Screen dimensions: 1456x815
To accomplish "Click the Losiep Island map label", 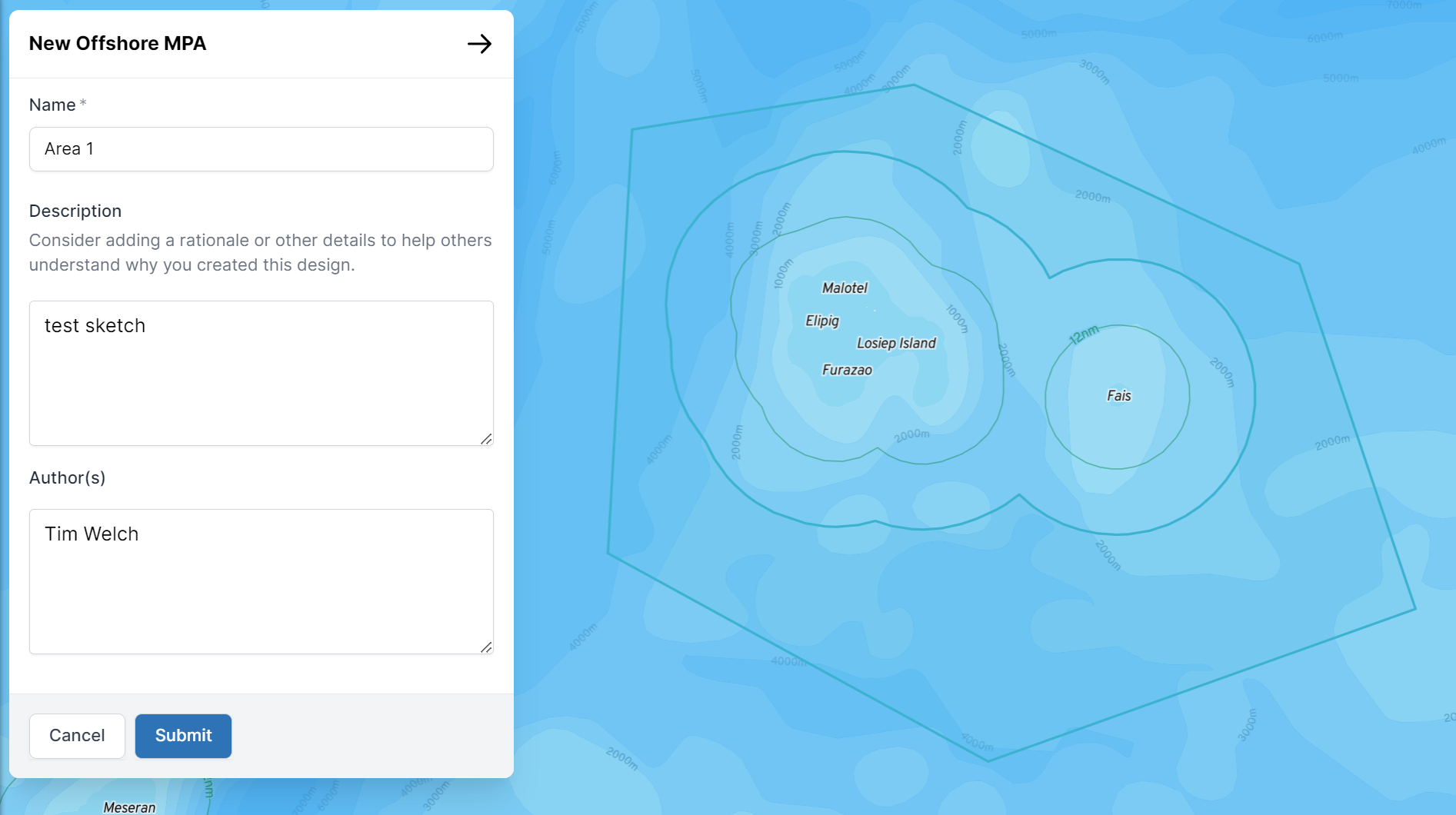I will coord(896,343).
